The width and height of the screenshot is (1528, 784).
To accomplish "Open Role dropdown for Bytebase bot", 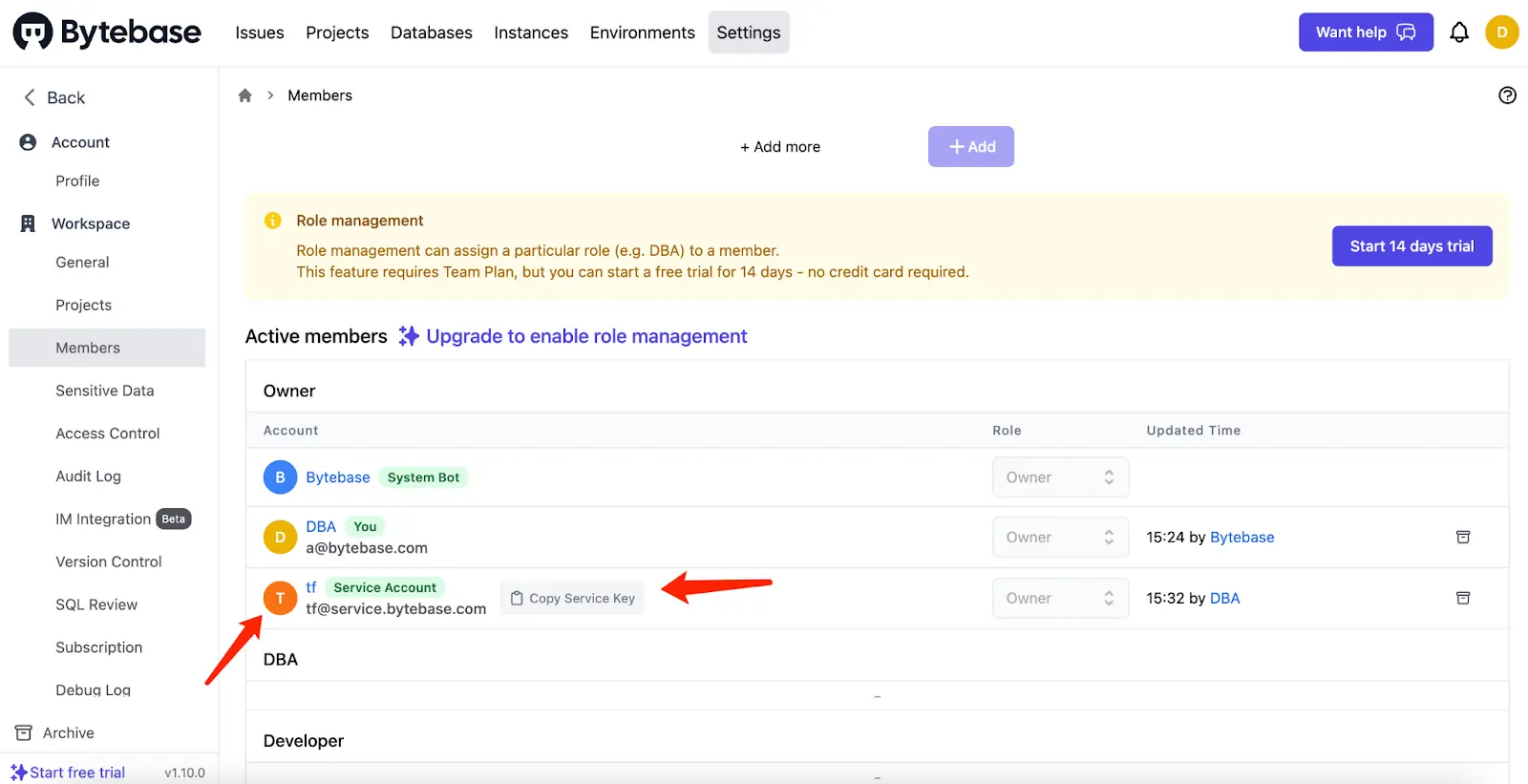I will tap(1060, 477).
